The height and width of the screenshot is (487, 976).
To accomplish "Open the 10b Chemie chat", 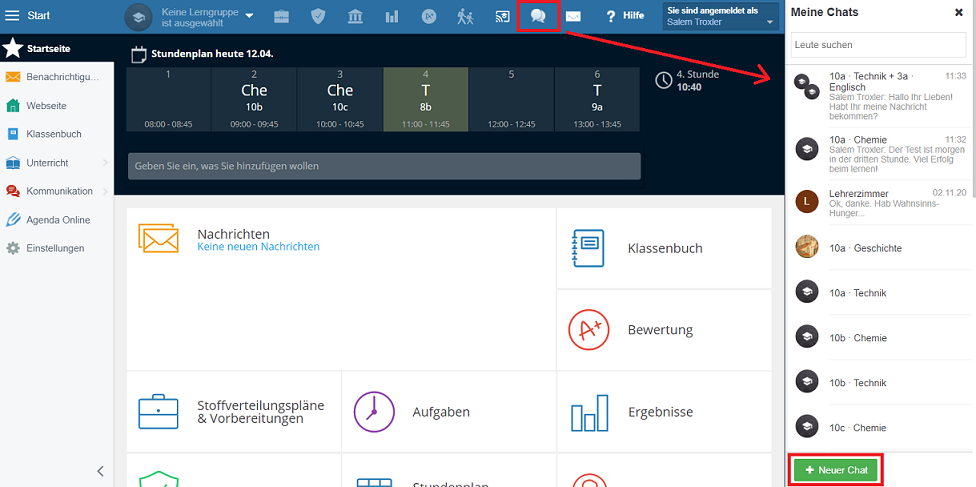I will click(880, 338).
